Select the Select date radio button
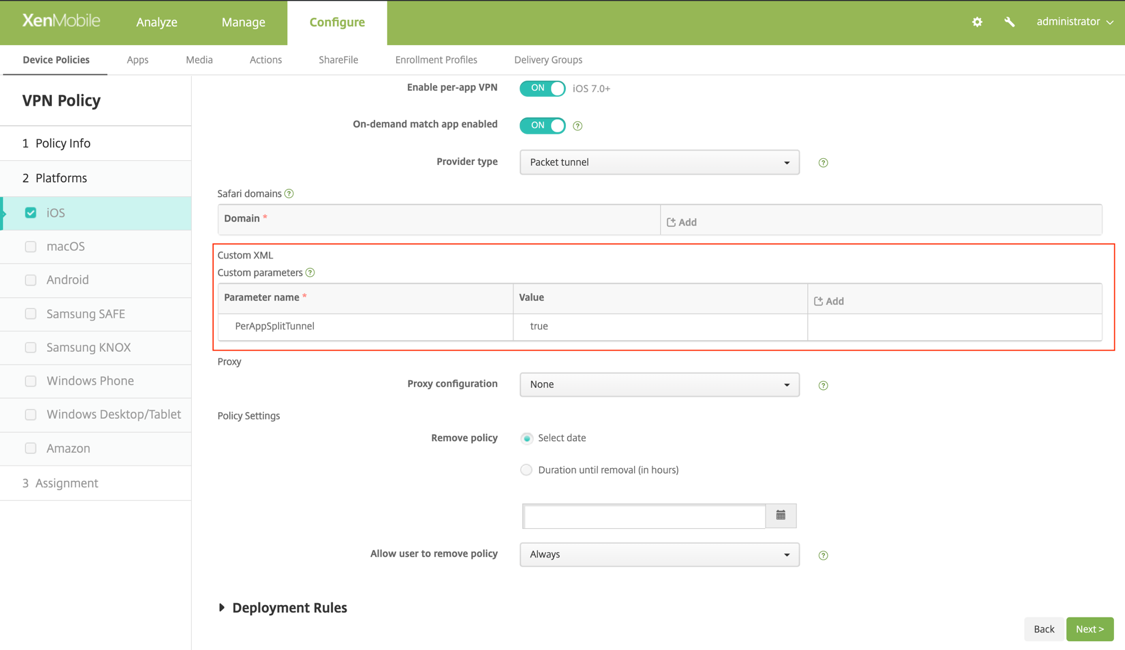This screenshot has width=1125, height=650. (527, 438)
